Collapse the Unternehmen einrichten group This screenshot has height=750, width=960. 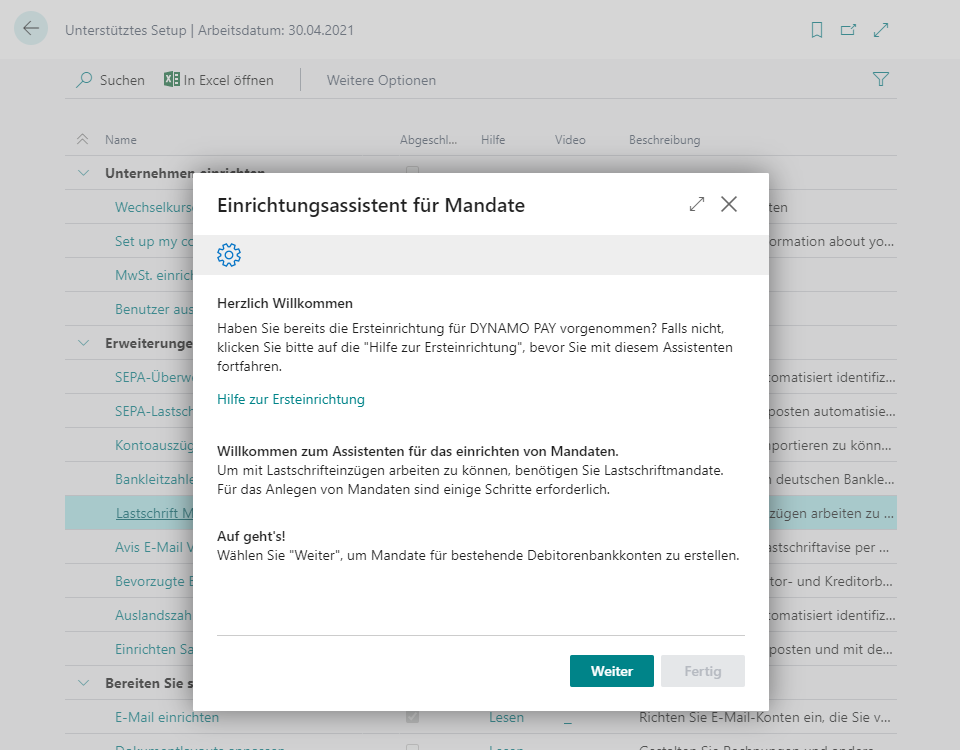[83, 172]
